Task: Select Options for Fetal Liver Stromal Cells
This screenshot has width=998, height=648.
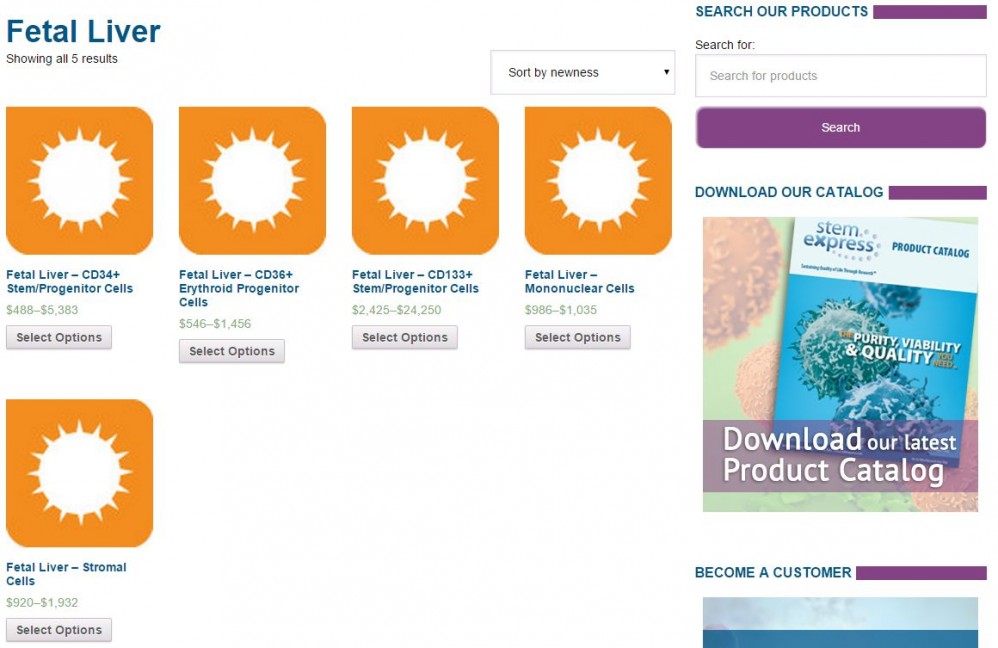Action: tap(59, 631)
